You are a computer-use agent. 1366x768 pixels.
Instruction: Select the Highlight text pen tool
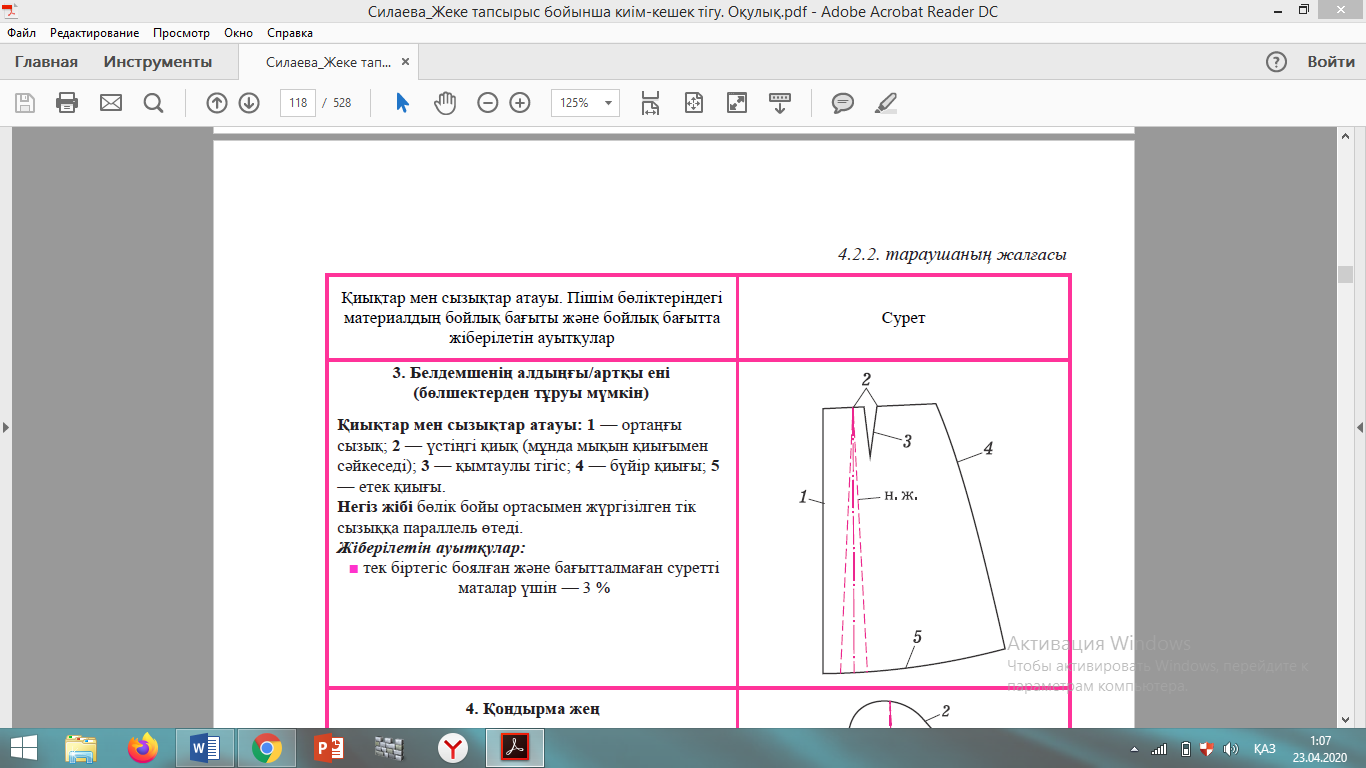pos(886,103)
